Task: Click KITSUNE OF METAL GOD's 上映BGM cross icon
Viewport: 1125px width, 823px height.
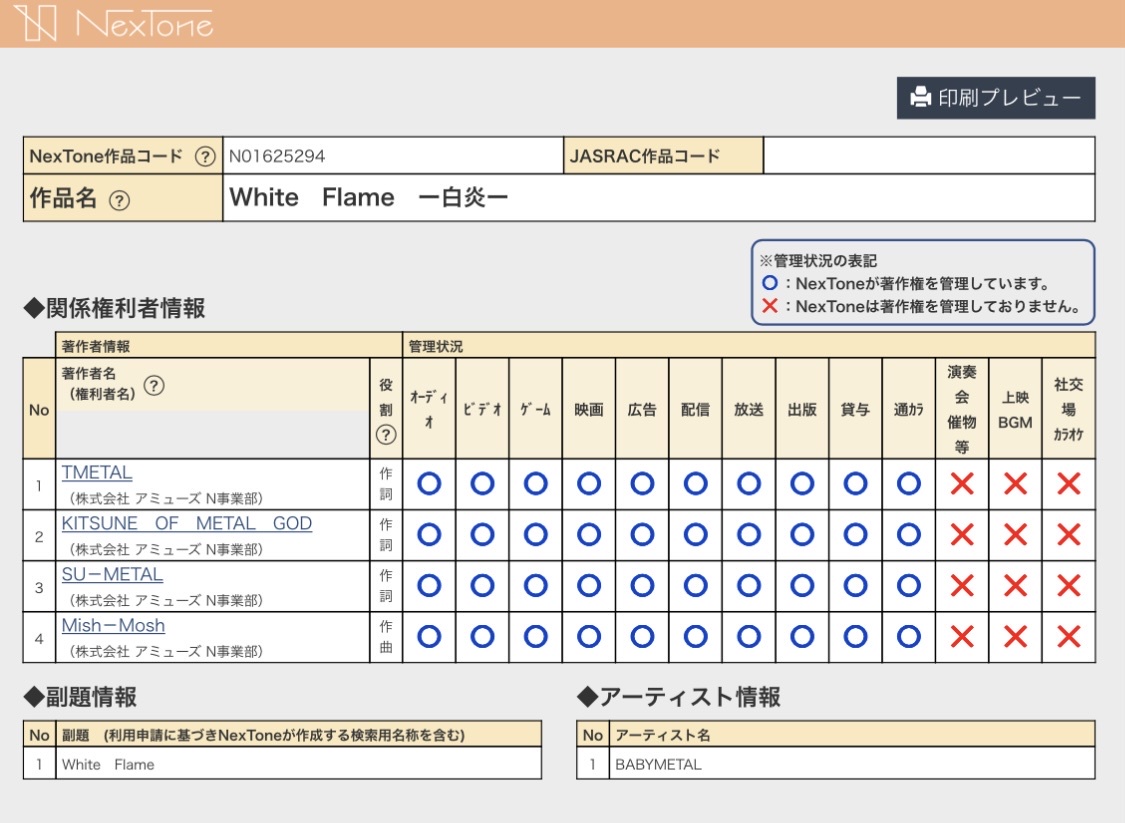Action: [1015, 535]
